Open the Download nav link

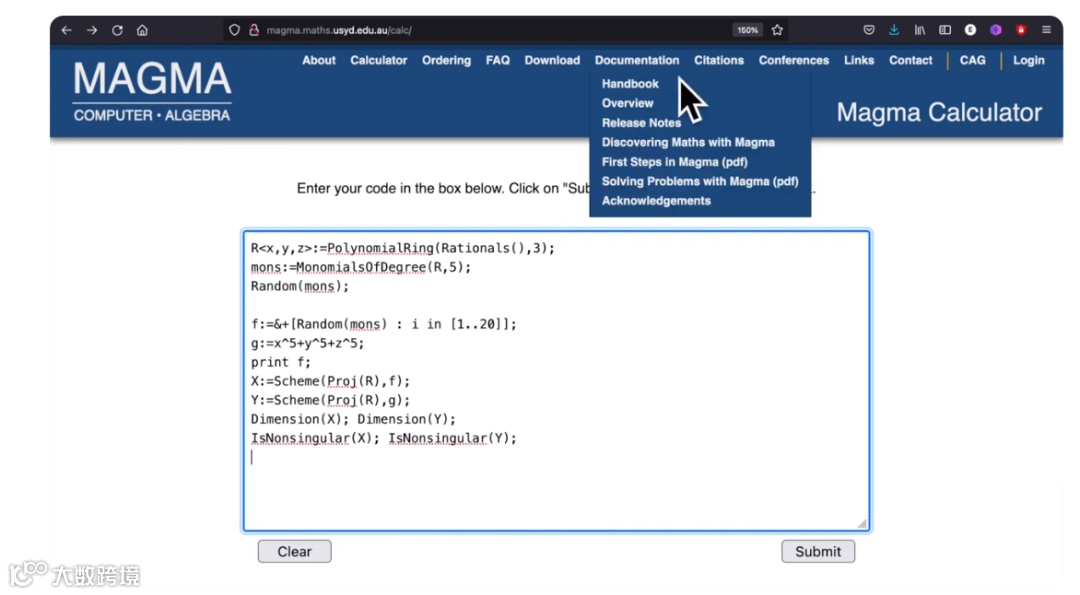tap(552, 61)
